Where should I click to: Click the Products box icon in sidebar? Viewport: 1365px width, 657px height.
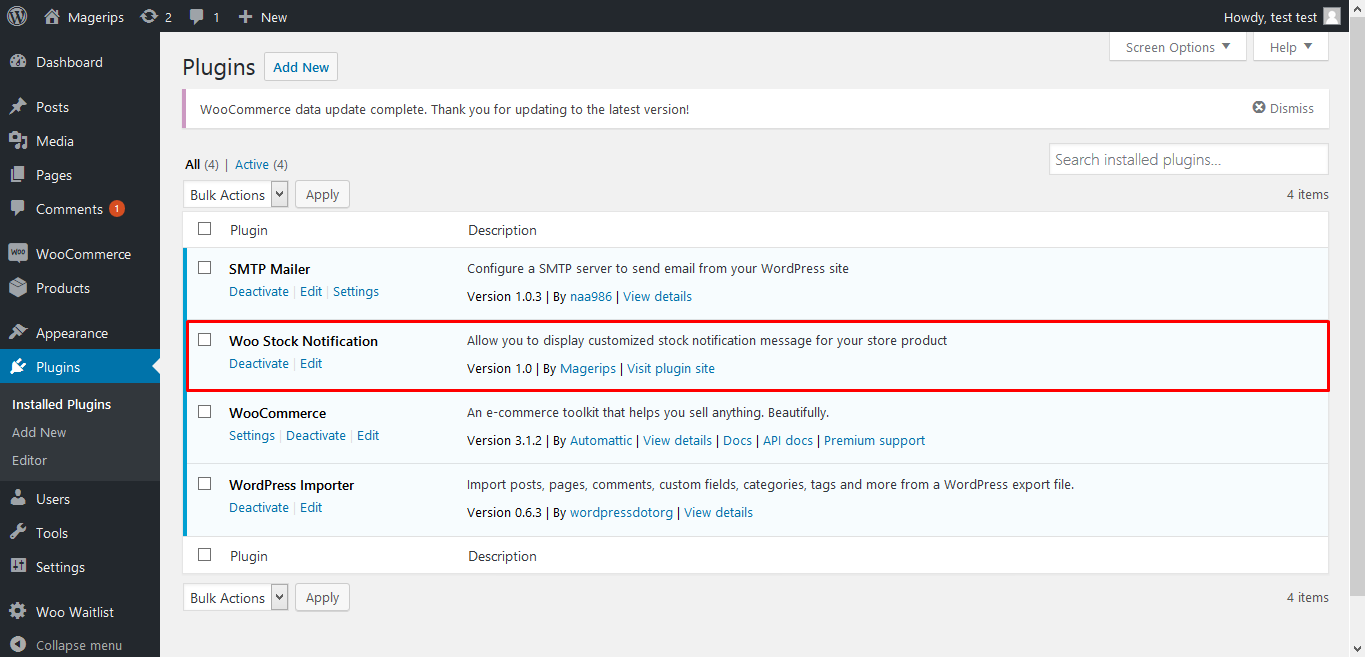[18, 288]
